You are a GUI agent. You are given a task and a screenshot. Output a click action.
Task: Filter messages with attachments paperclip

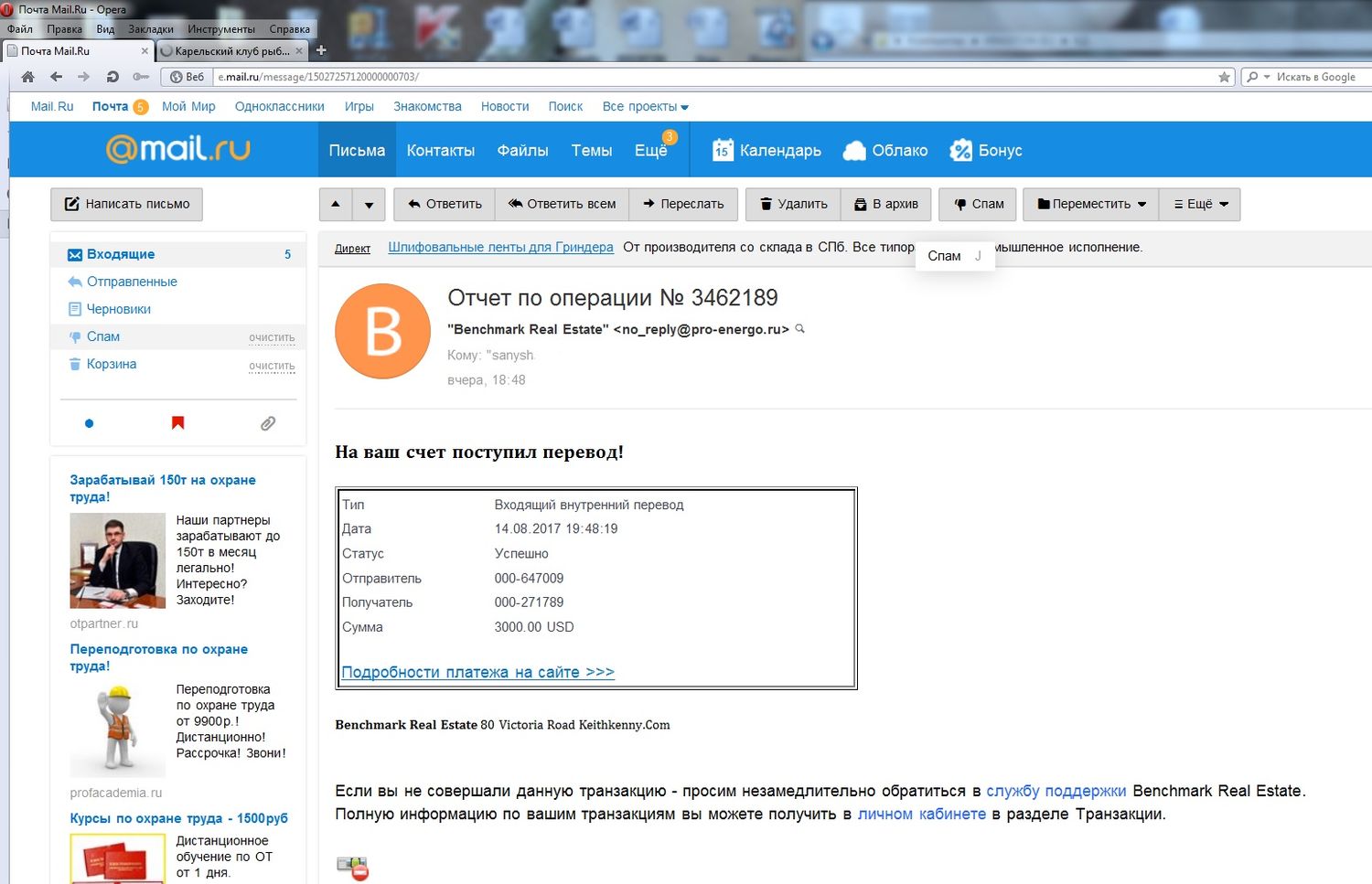click(x=268, y=423)
